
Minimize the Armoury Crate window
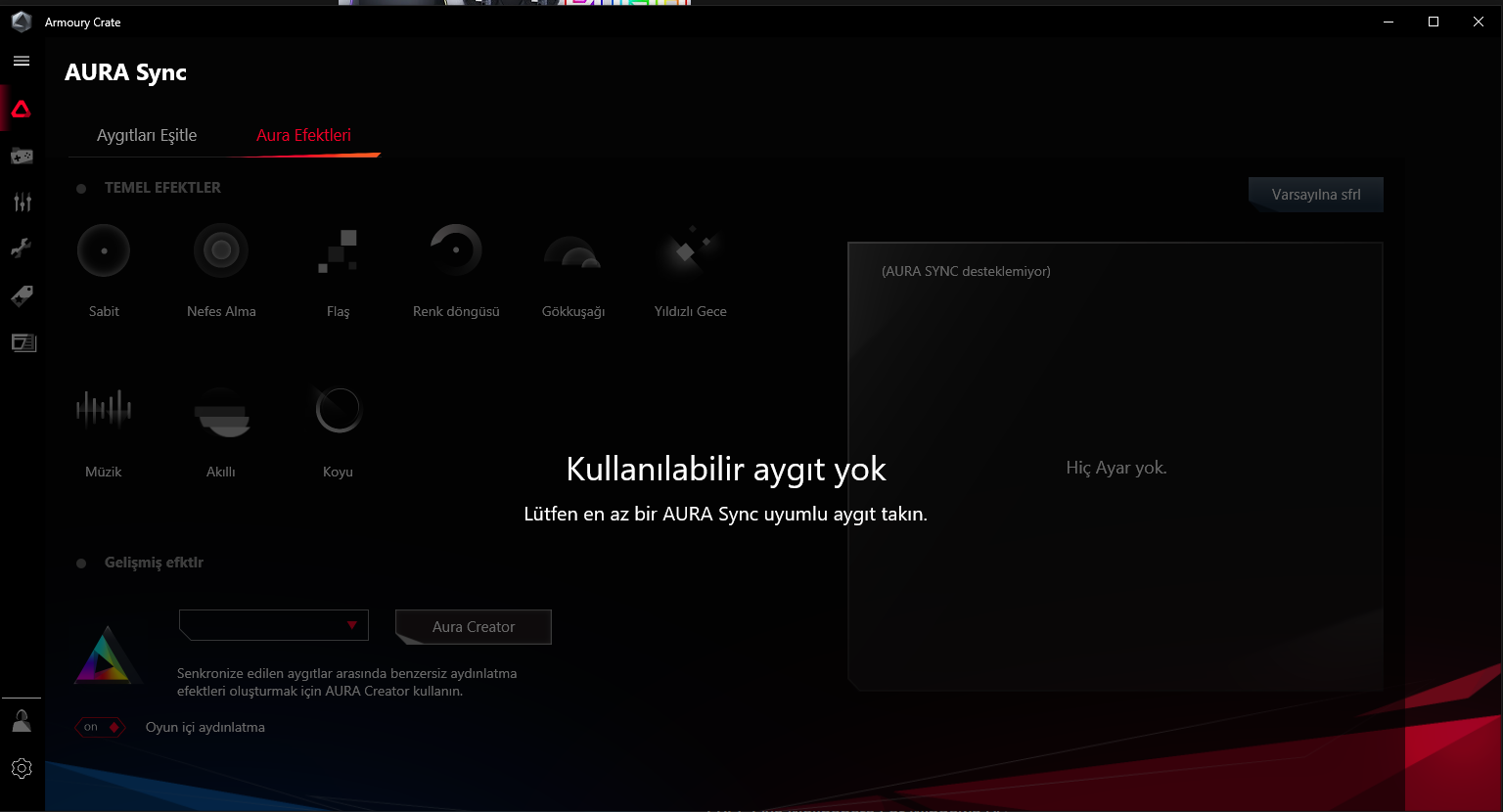tap(1389, 22)
